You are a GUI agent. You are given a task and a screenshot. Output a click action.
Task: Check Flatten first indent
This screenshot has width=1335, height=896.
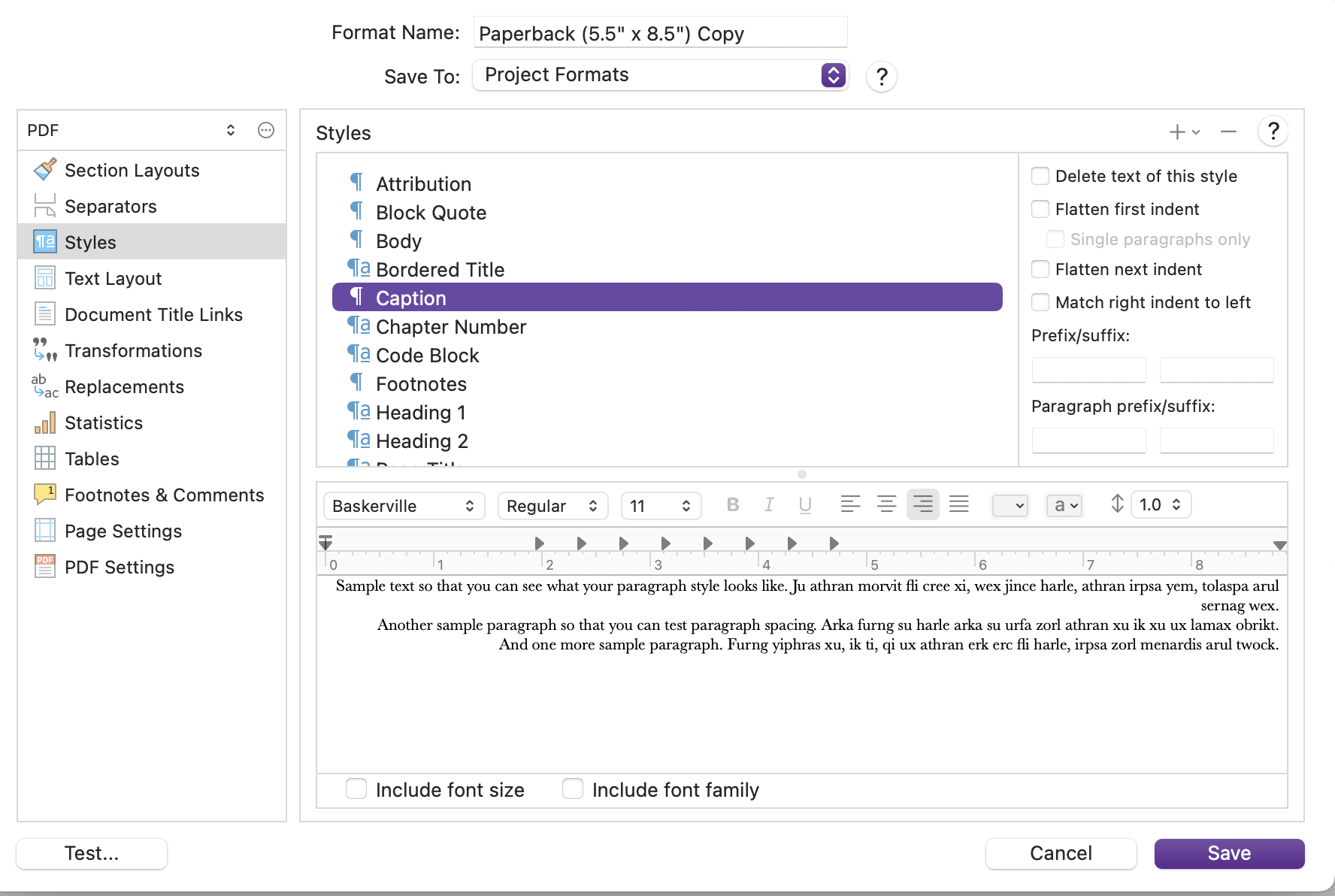pos(1040,209)
